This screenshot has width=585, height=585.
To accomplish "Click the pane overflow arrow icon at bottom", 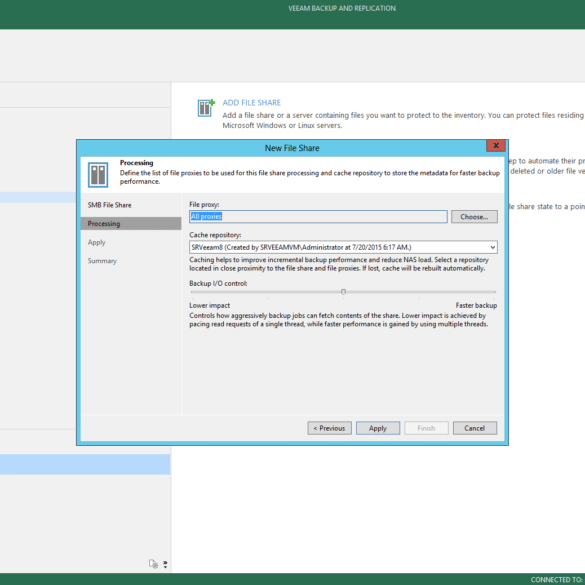I will [x=165, y=564].
